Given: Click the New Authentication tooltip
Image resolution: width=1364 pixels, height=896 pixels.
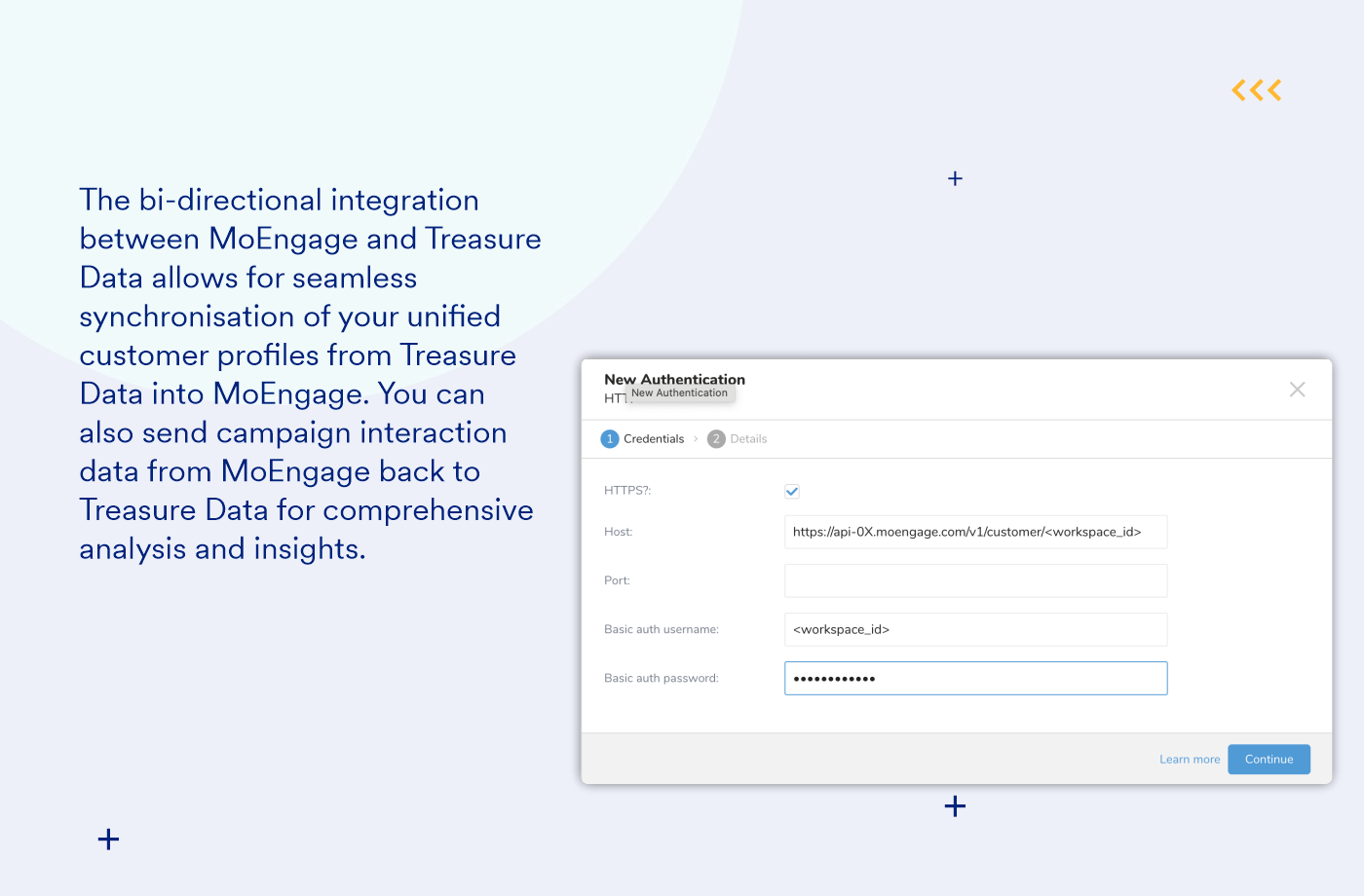Looking at the screenshot, I should pos(680,393).
